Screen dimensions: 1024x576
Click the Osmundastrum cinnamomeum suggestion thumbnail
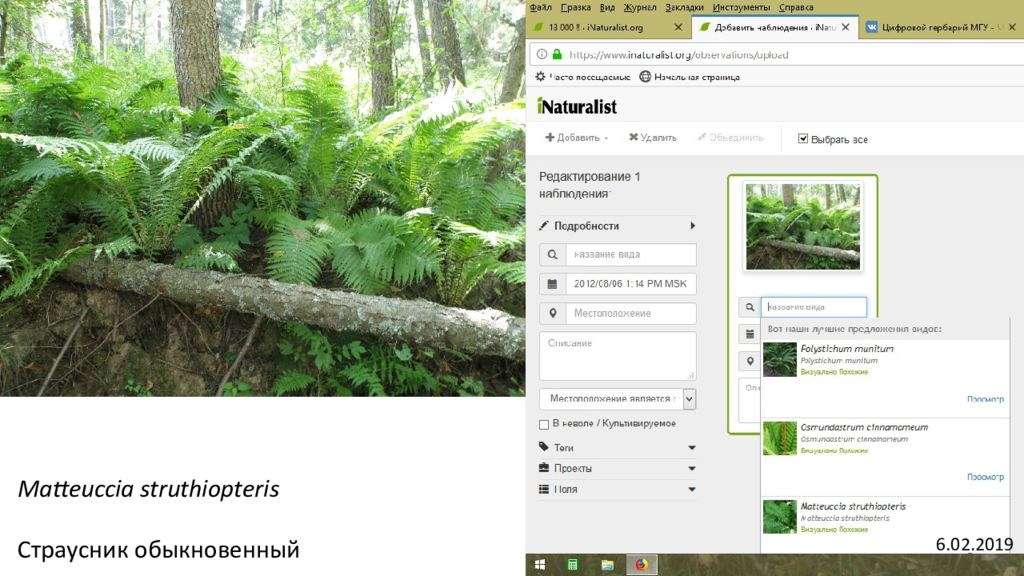click(780, 438)
